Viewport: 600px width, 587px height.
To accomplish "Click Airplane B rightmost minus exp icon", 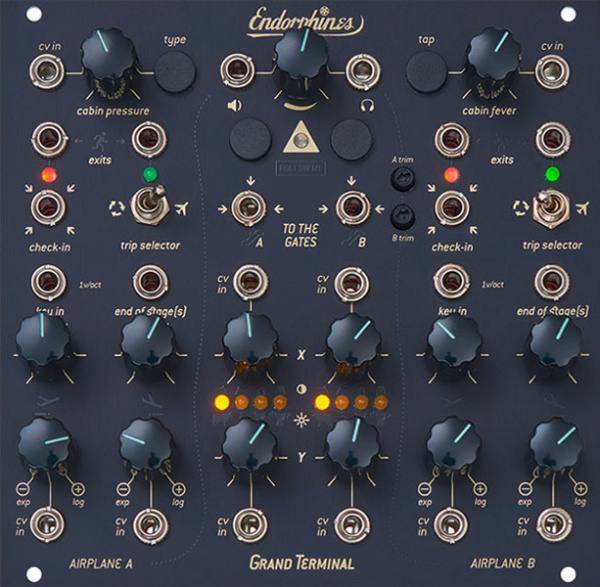I will click(x=525, y=489).
